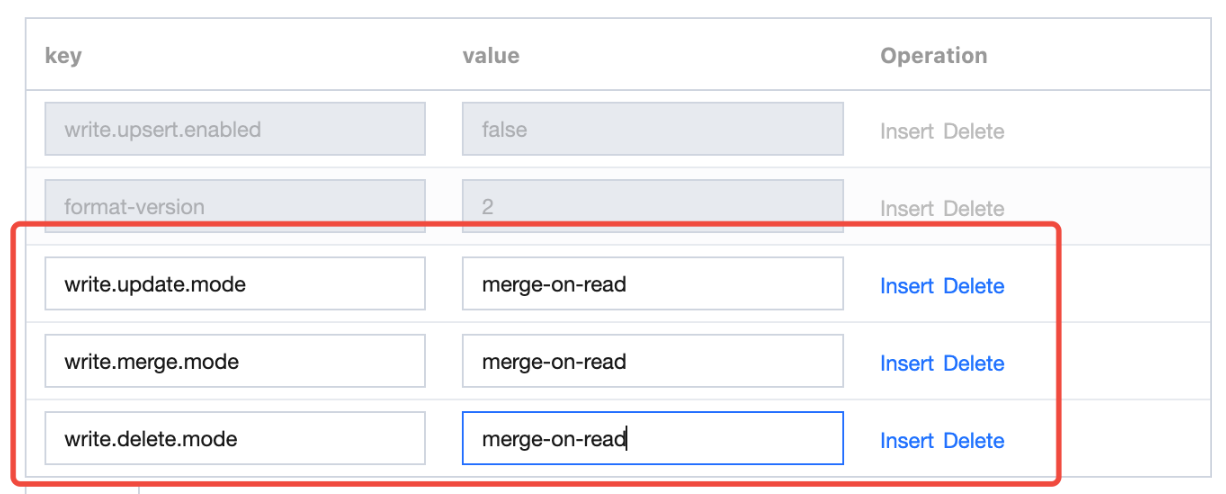Screen dimensions: 1226x494
Task: Click the format-version value field showing 2
Action: pos(652,207)
